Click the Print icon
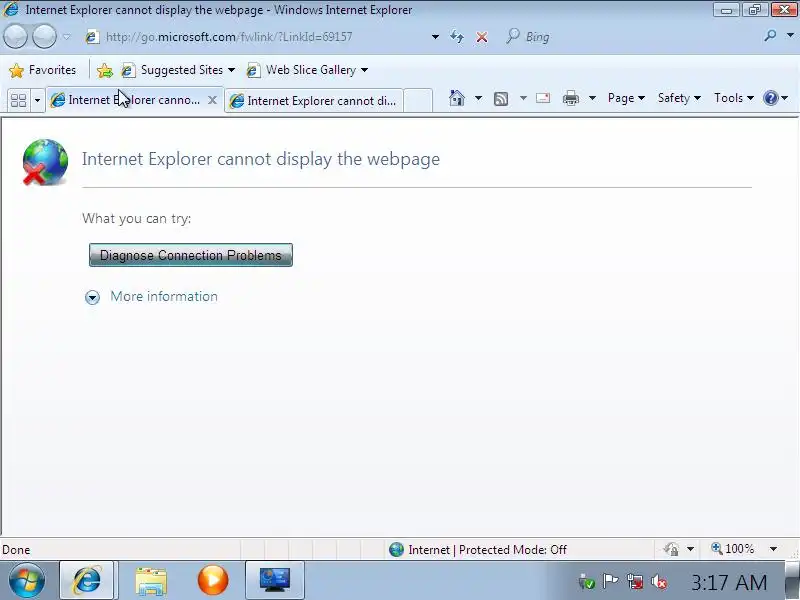 click(570, 98)
